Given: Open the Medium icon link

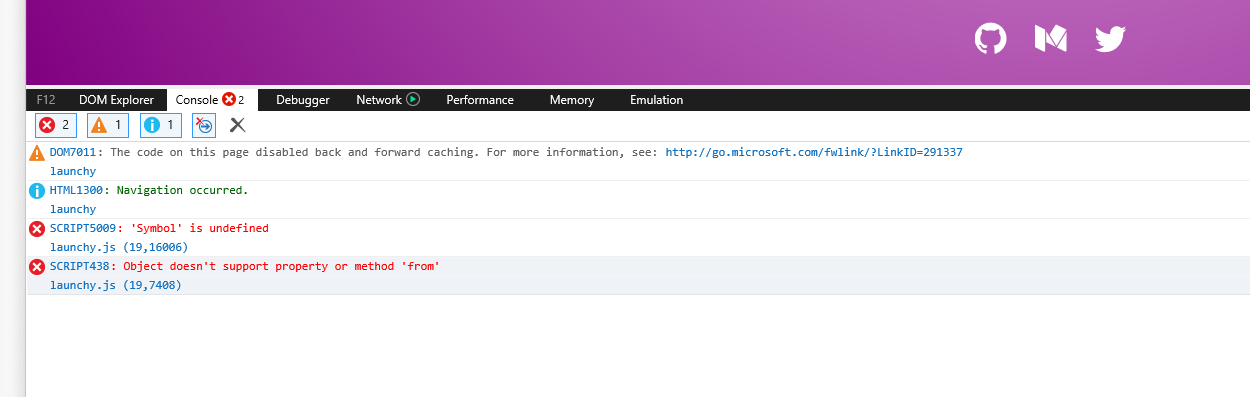Looking at the screenshot, I should pos(1051,39).
